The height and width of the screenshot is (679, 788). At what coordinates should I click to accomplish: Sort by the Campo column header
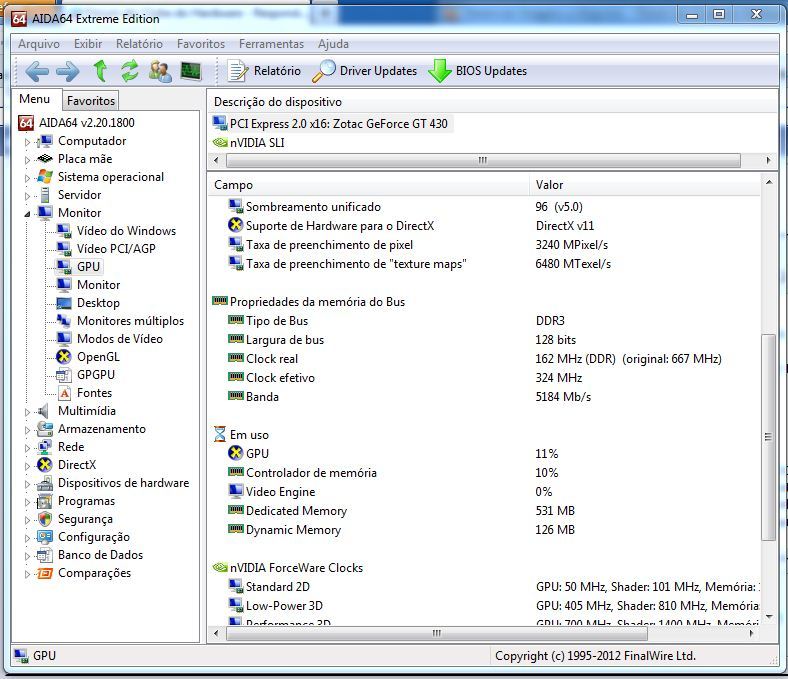368,185
